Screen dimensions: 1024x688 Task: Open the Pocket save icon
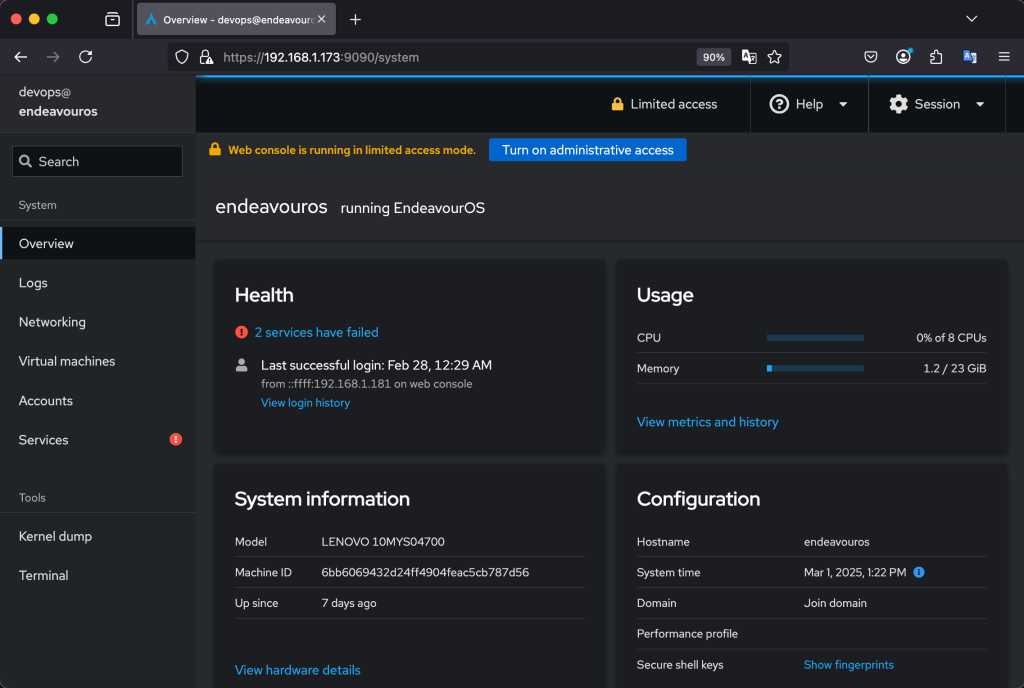(x=871, y=57)
